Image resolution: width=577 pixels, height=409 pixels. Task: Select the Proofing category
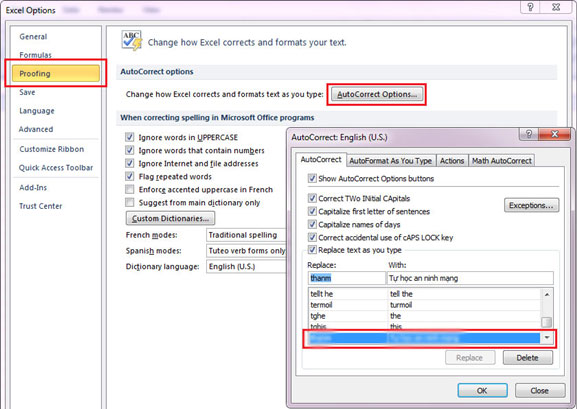point(56,73)
